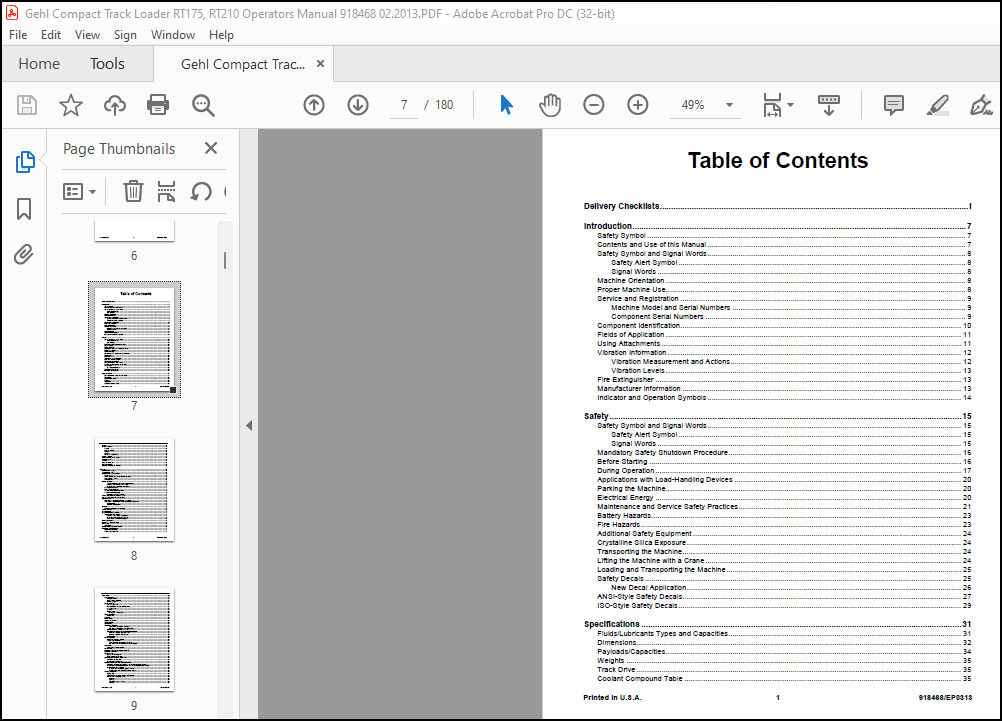Choose the selection arrow tool
This screenshot has width=1002, height=721.
506,105
